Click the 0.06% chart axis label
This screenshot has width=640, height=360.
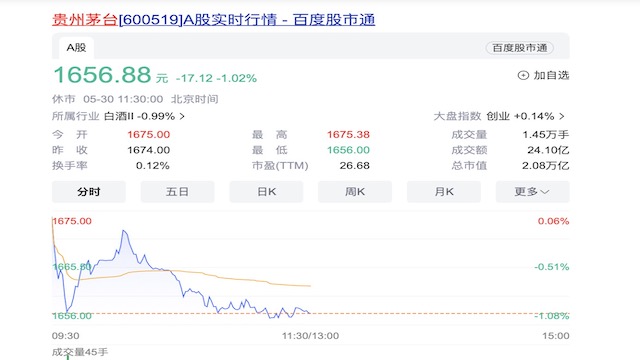tap(553, 221)
